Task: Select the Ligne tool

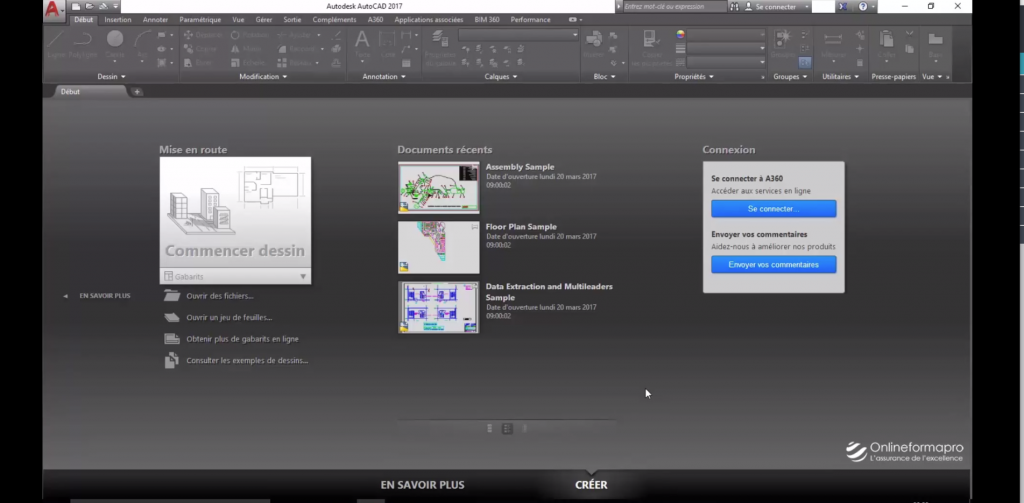Action: coord(55,44)
